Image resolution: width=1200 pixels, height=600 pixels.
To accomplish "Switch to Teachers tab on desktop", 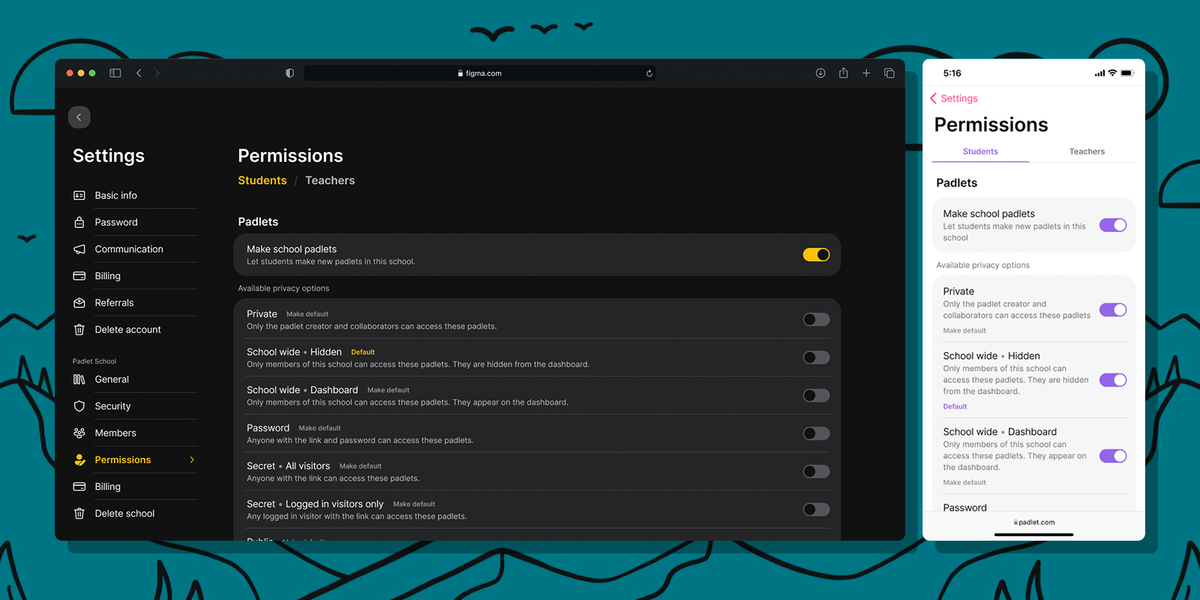I will coord(330,181).
